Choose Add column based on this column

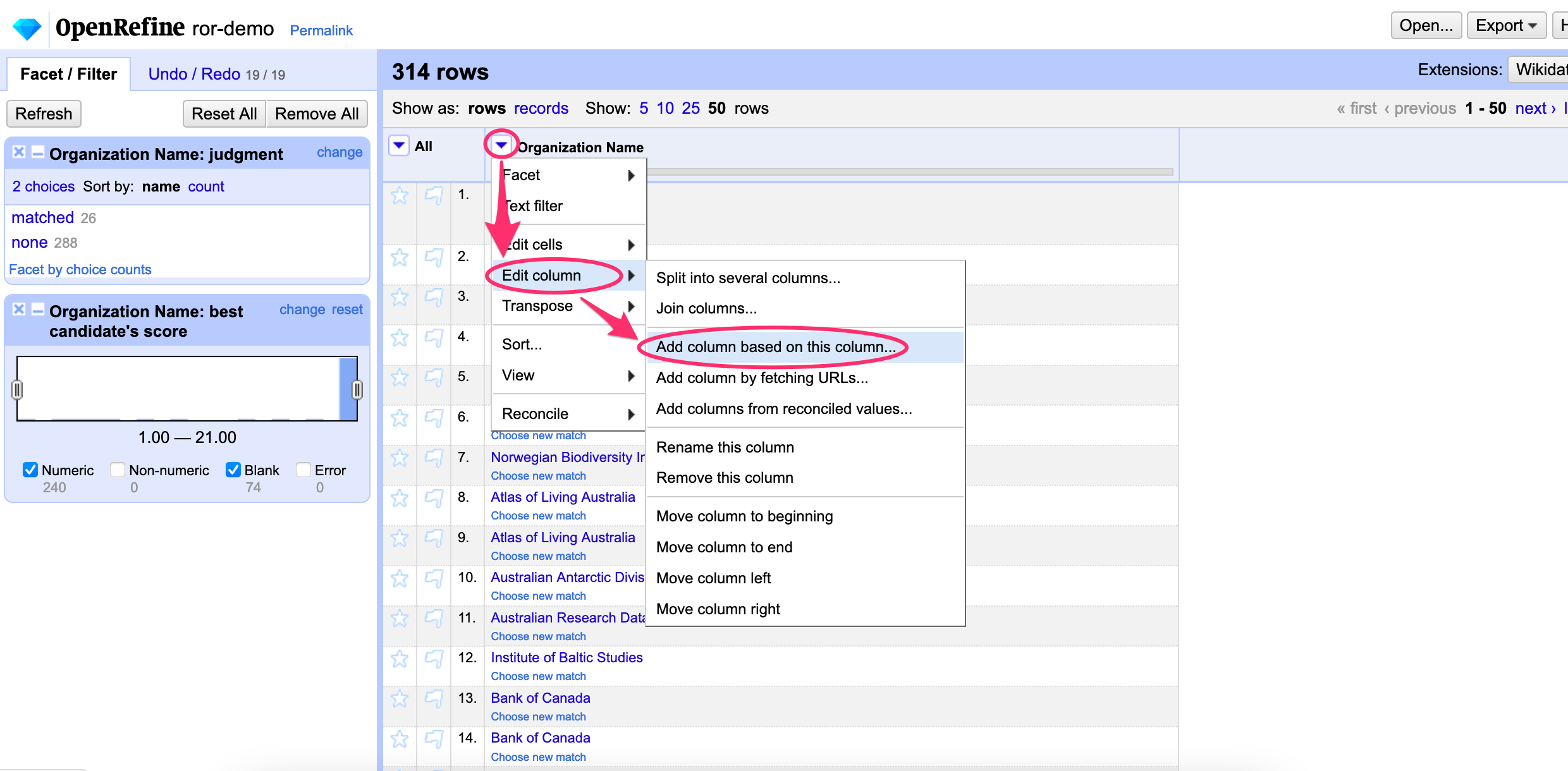(x=776, y=347)
